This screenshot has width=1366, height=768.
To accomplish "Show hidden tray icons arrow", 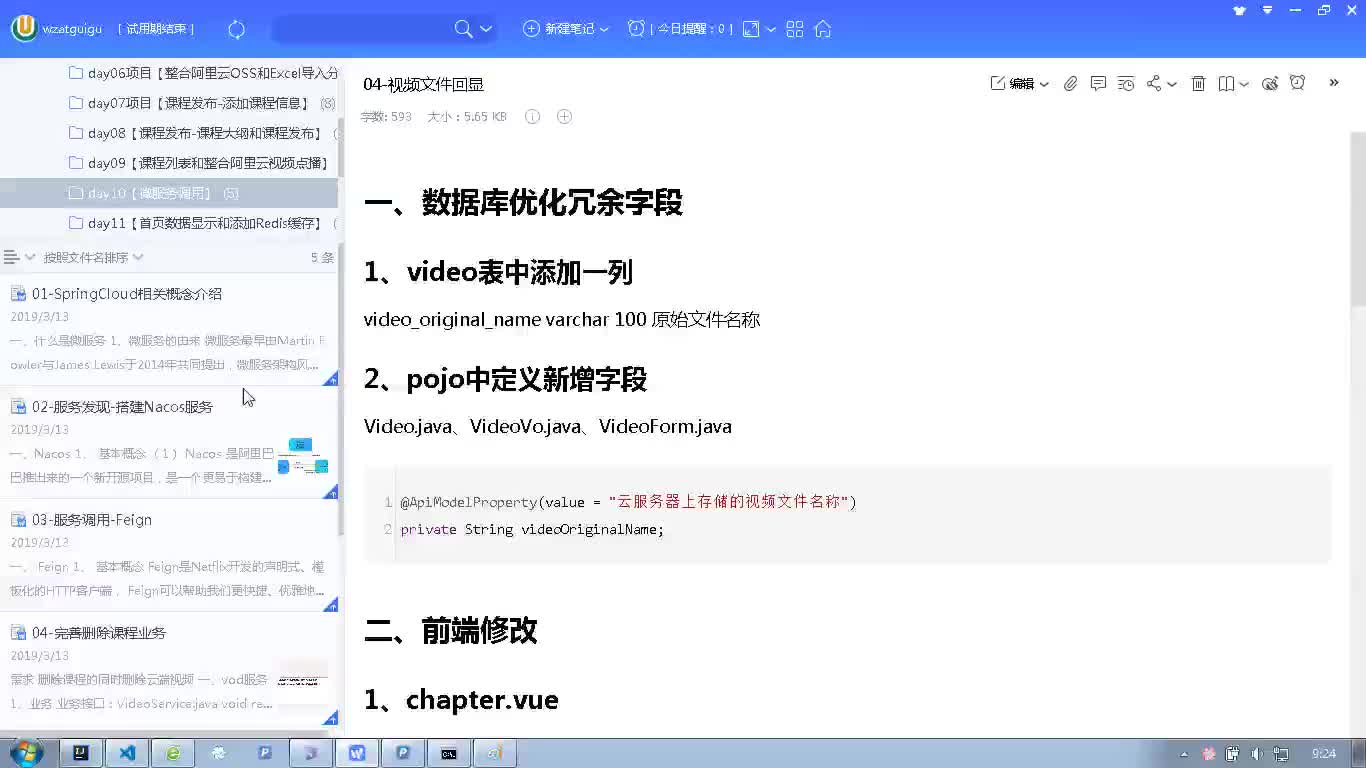I will 1184,754.
